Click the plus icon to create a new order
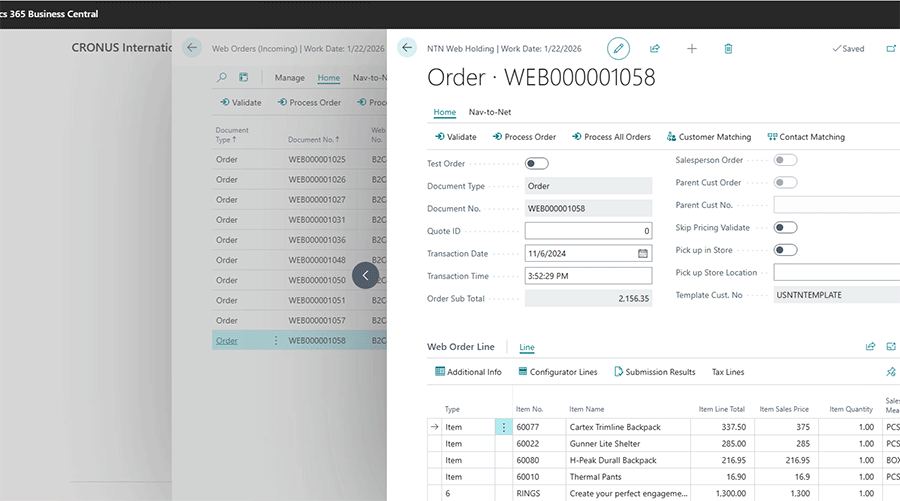The height and width of the screenshot is (501, 900). (x=692, y=49)
